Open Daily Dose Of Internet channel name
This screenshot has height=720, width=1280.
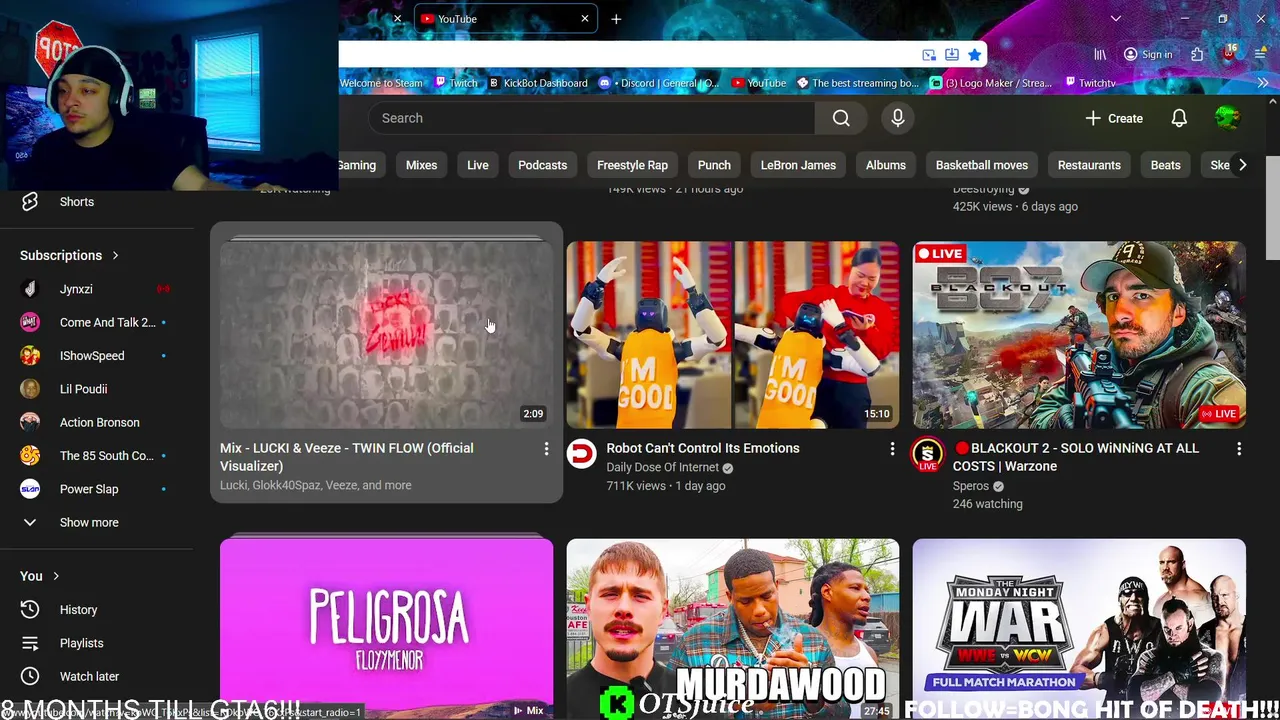pos(663,467)
